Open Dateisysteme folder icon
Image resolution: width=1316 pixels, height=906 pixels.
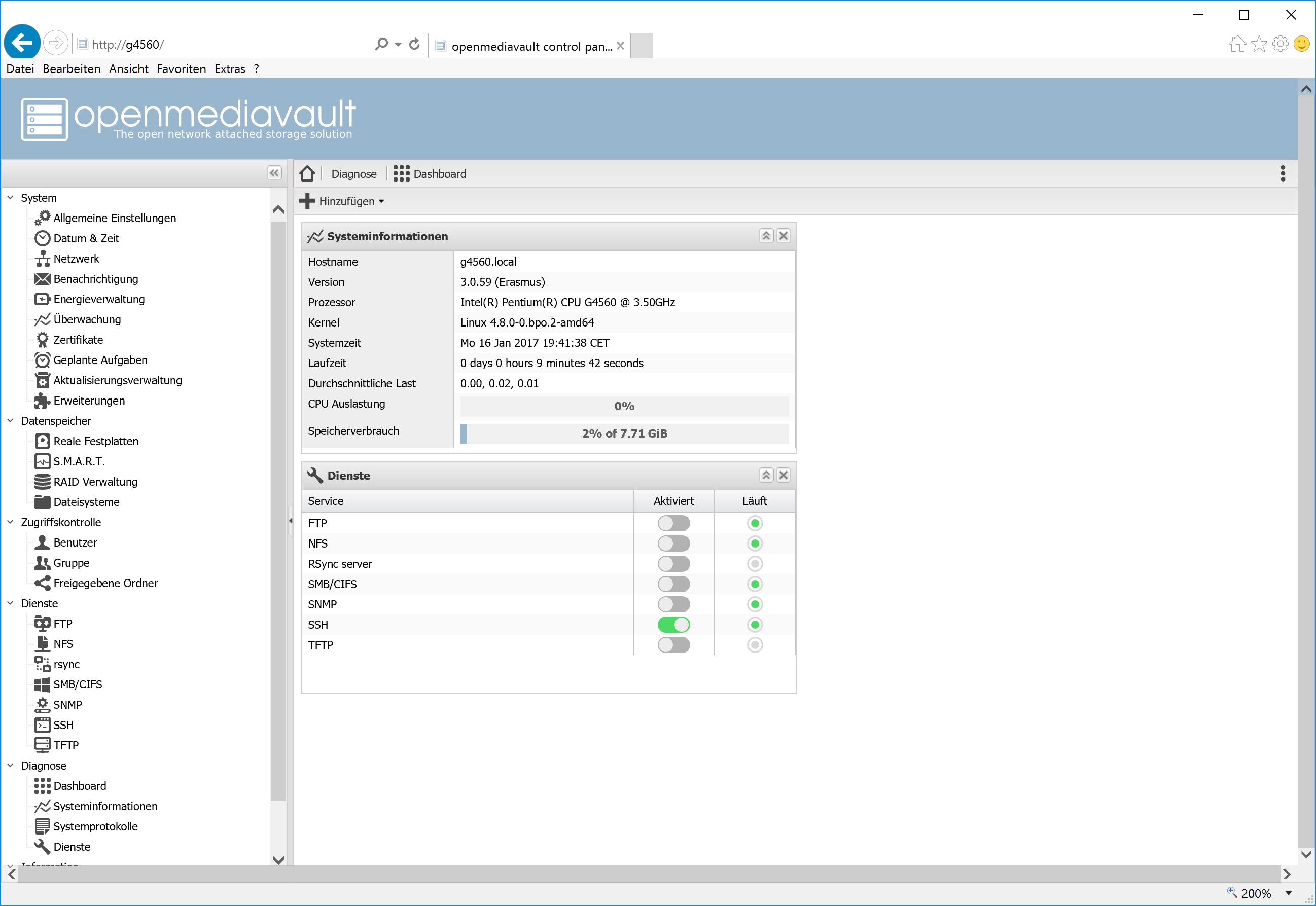click(42, 502)
